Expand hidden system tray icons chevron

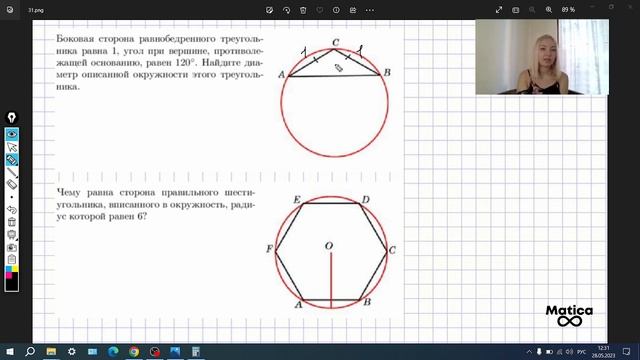click(x=529, y=351)
